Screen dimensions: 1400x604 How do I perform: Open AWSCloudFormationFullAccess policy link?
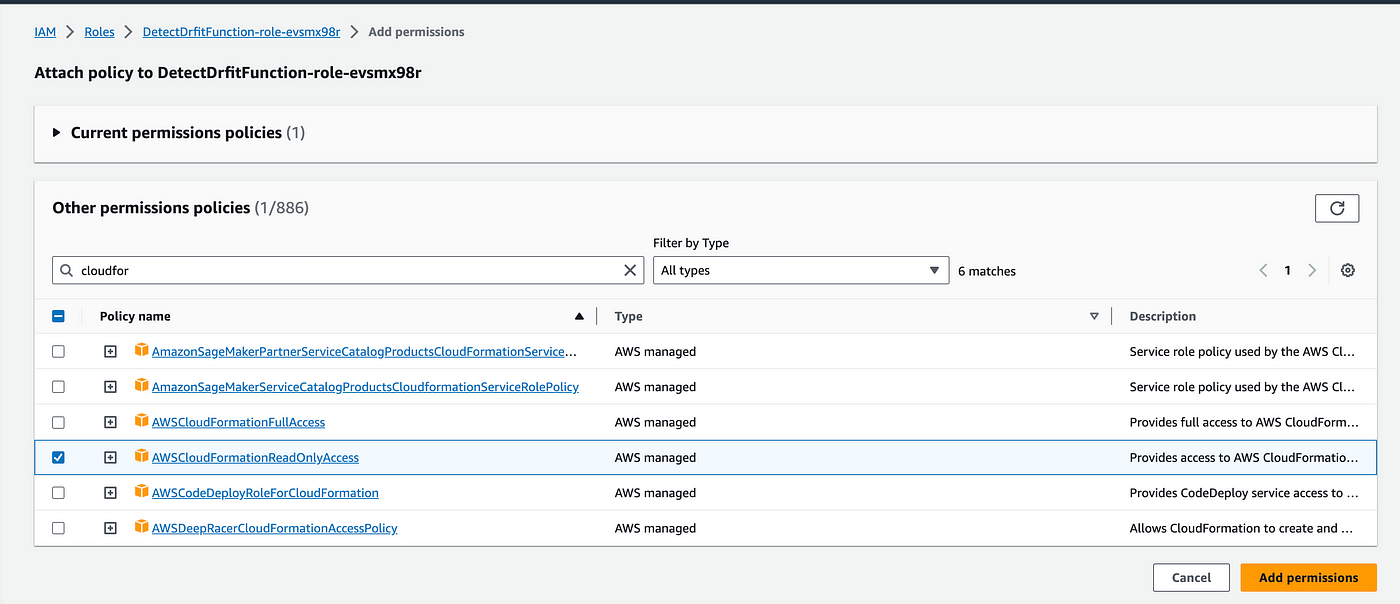pos(238,422)
